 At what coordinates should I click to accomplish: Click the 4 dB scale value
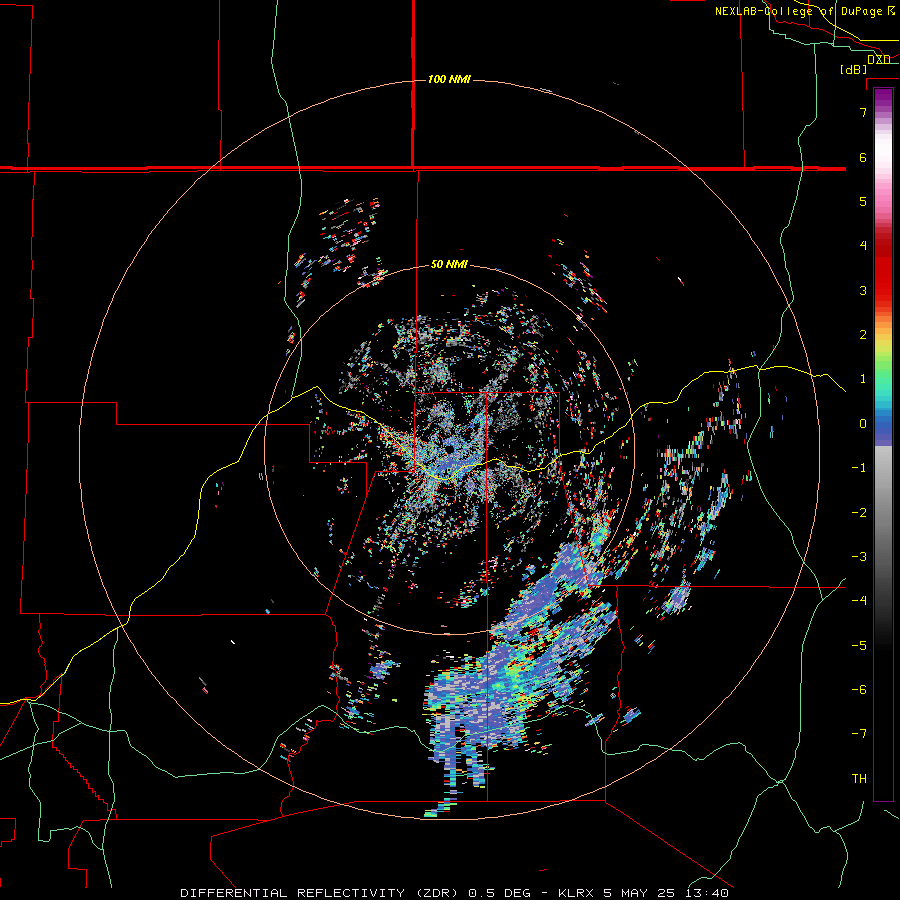pyautogui.click(x=863, y=246)
